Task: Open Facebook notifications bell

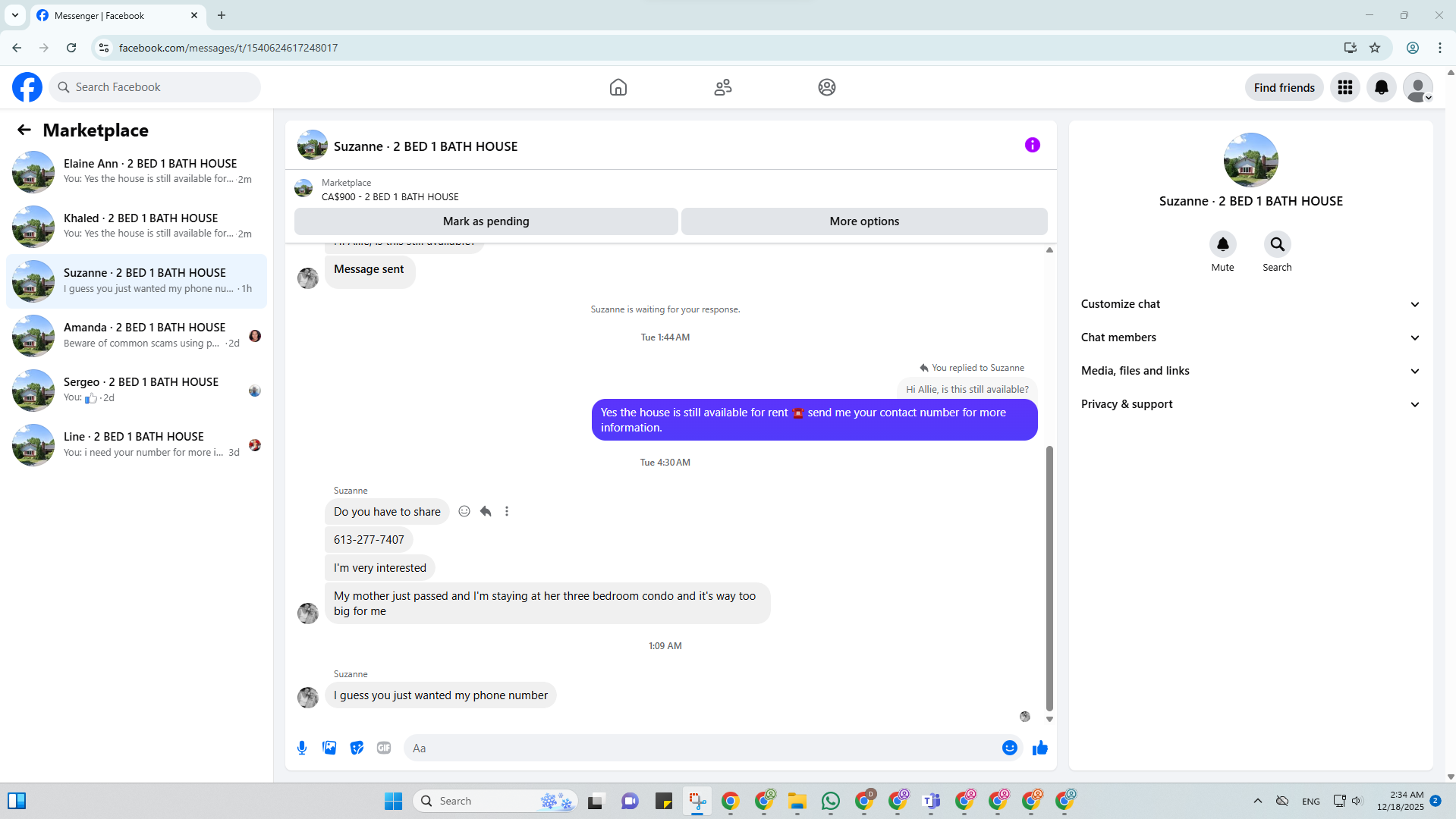Action: coord(1382,87)
